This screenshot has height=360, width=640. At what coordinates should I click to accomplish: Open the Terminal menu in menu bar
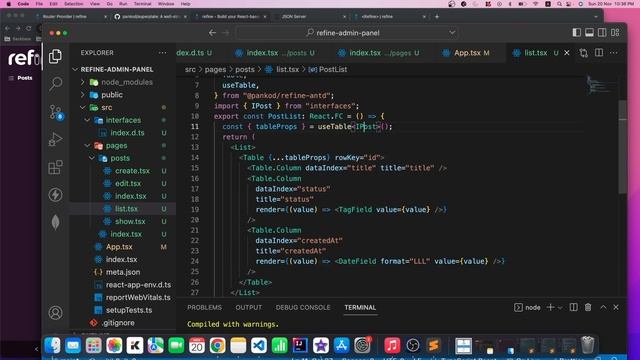point(142,4)
